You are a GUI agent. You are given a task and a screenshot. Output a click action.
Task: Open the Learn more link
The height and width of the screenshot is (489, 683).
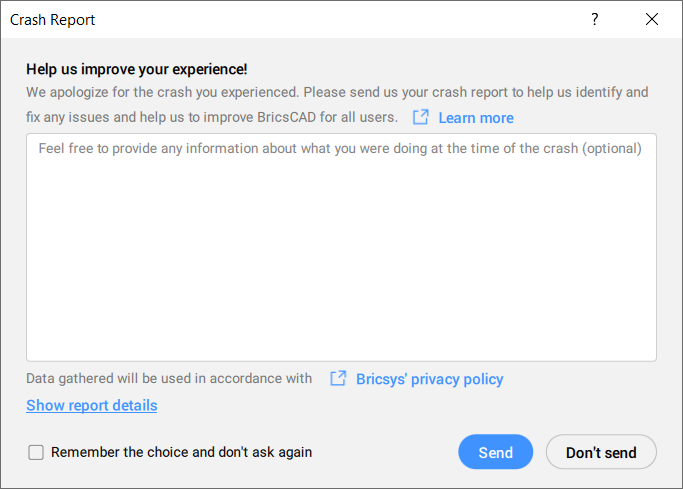point(475,118)
